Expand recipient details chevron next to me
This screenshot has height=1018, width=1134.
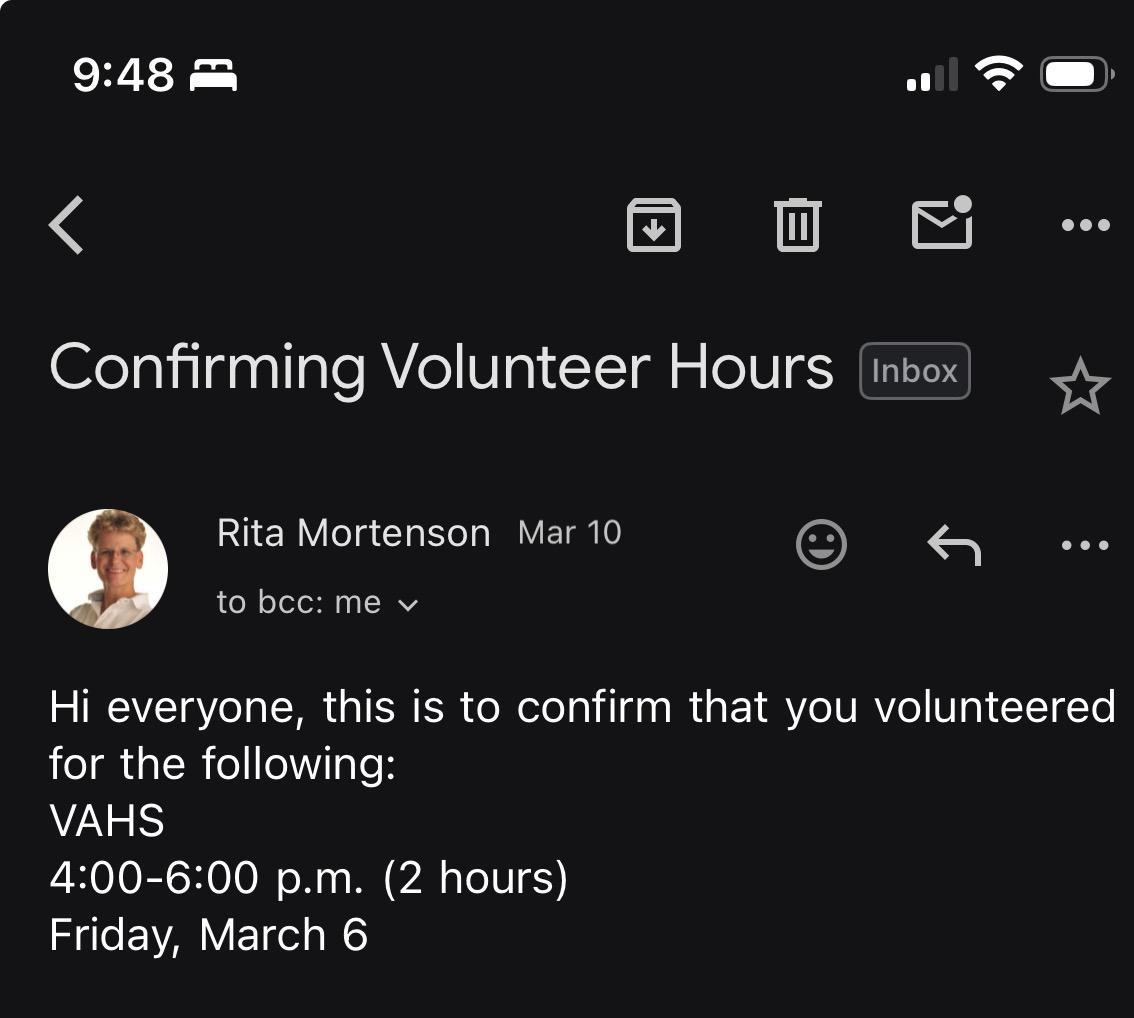[408, 604]
